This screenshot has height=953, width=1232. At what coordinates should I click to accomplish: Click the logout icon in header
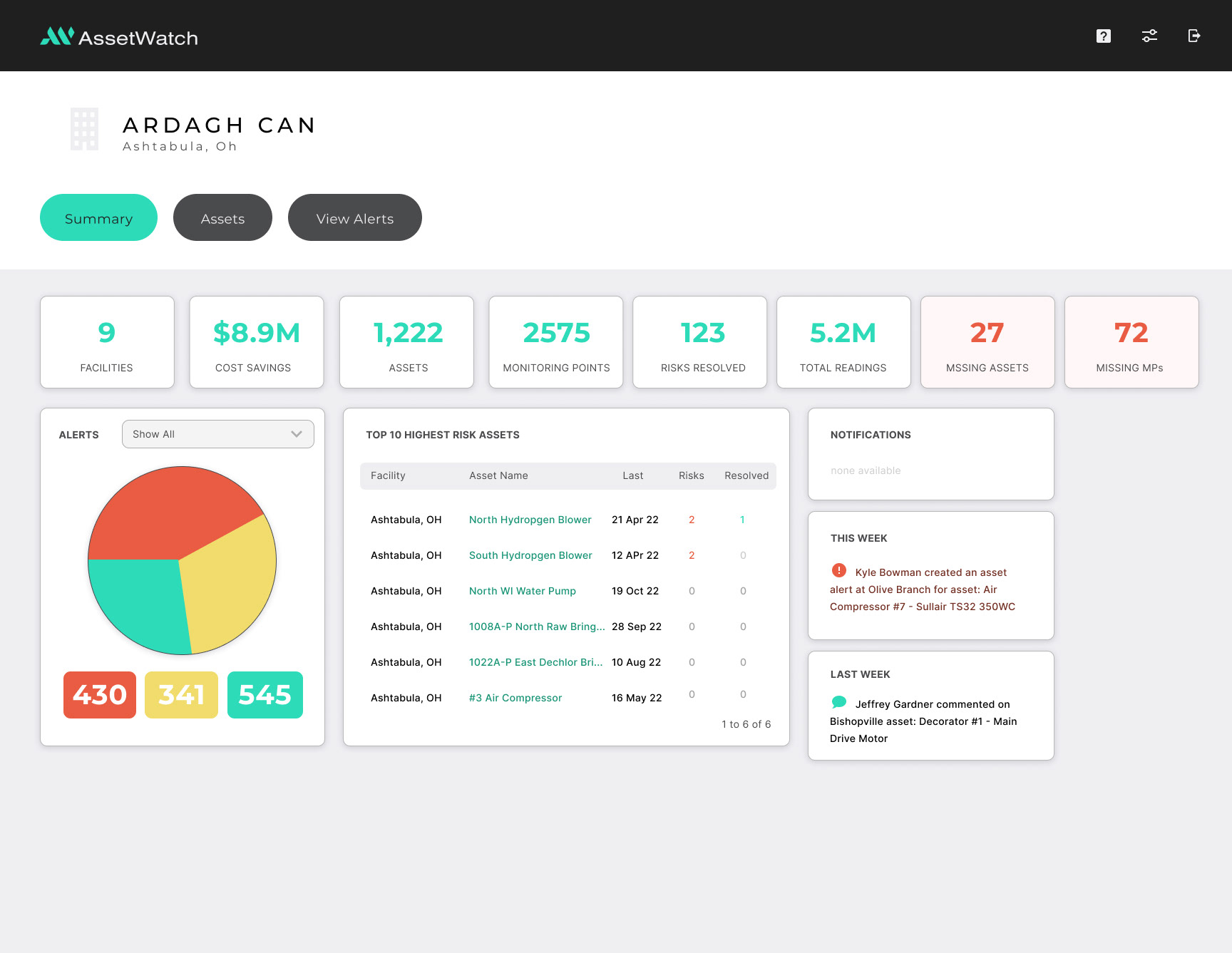tap(1194, 36)
